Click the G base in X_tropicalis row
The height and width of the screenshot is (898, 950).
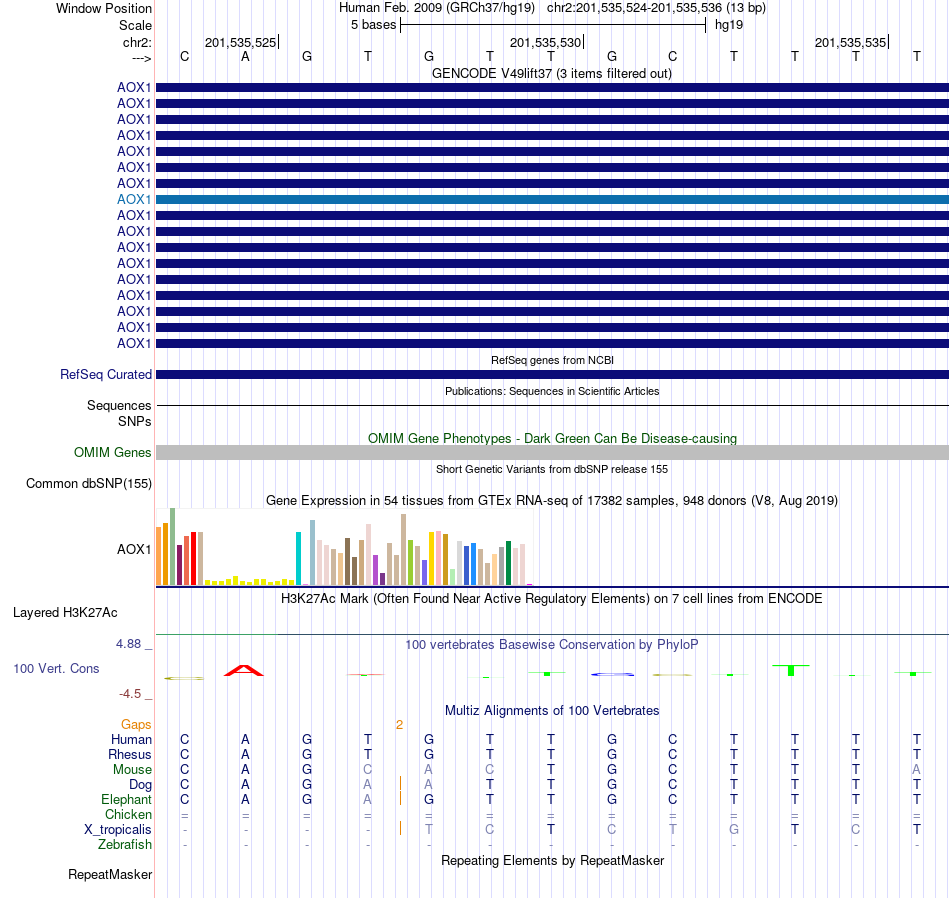734,830
